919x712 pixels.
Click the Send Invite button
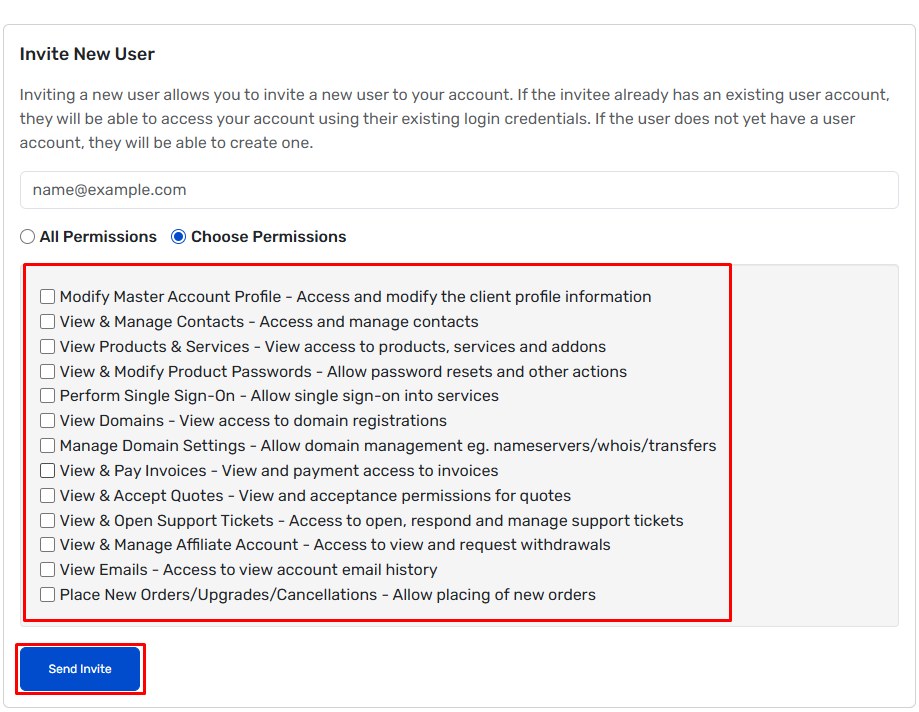[80, 669]
